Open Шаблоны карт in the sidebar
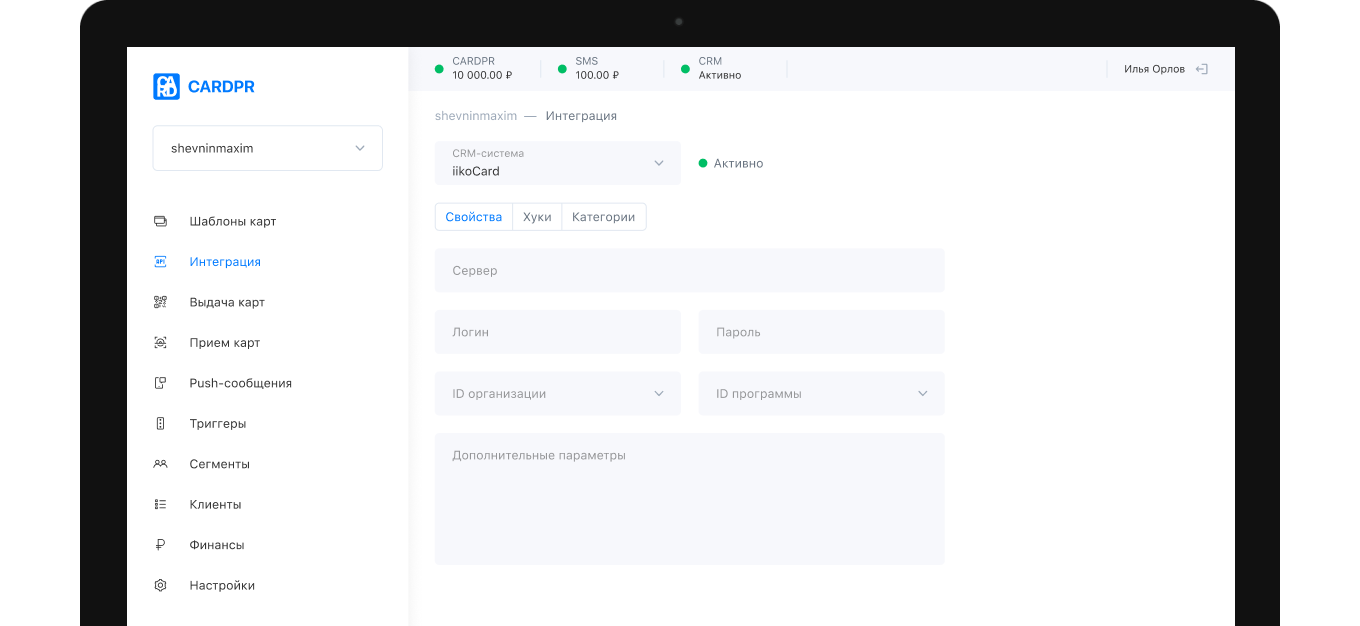Viewport: 1360px width, 626px height. click(x=233, y=221)
